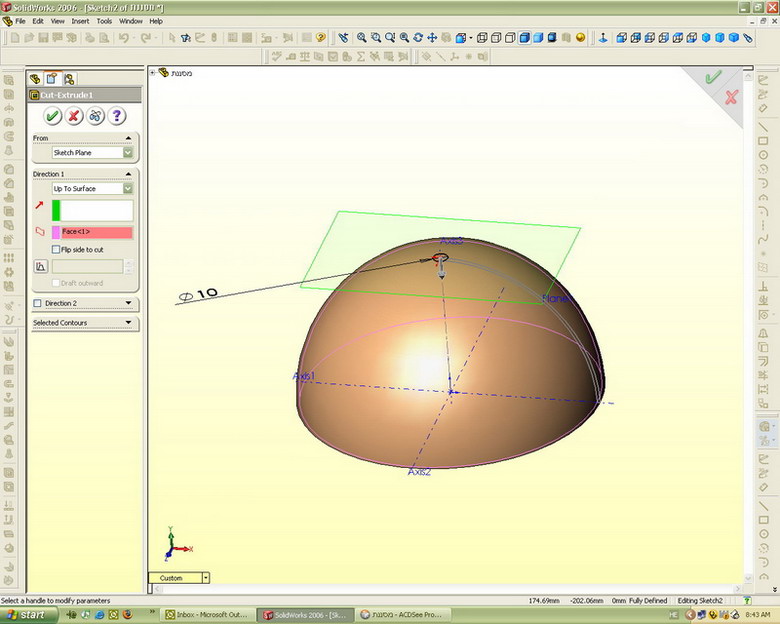The height and width of the screenshot is (624, 780).
Task: Enable the Flip side to cut checkbox
Action: (x=56, y=249)
